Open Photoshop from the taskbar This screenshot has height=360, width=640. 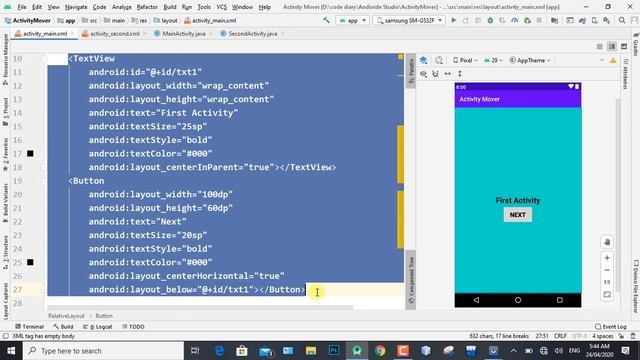tap(334, 351)
